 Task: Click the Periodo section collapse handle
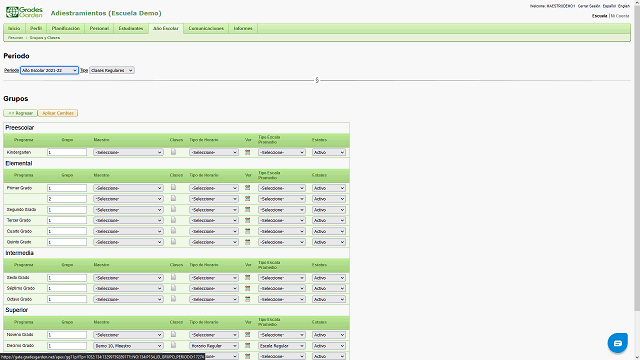pos(317,80)
